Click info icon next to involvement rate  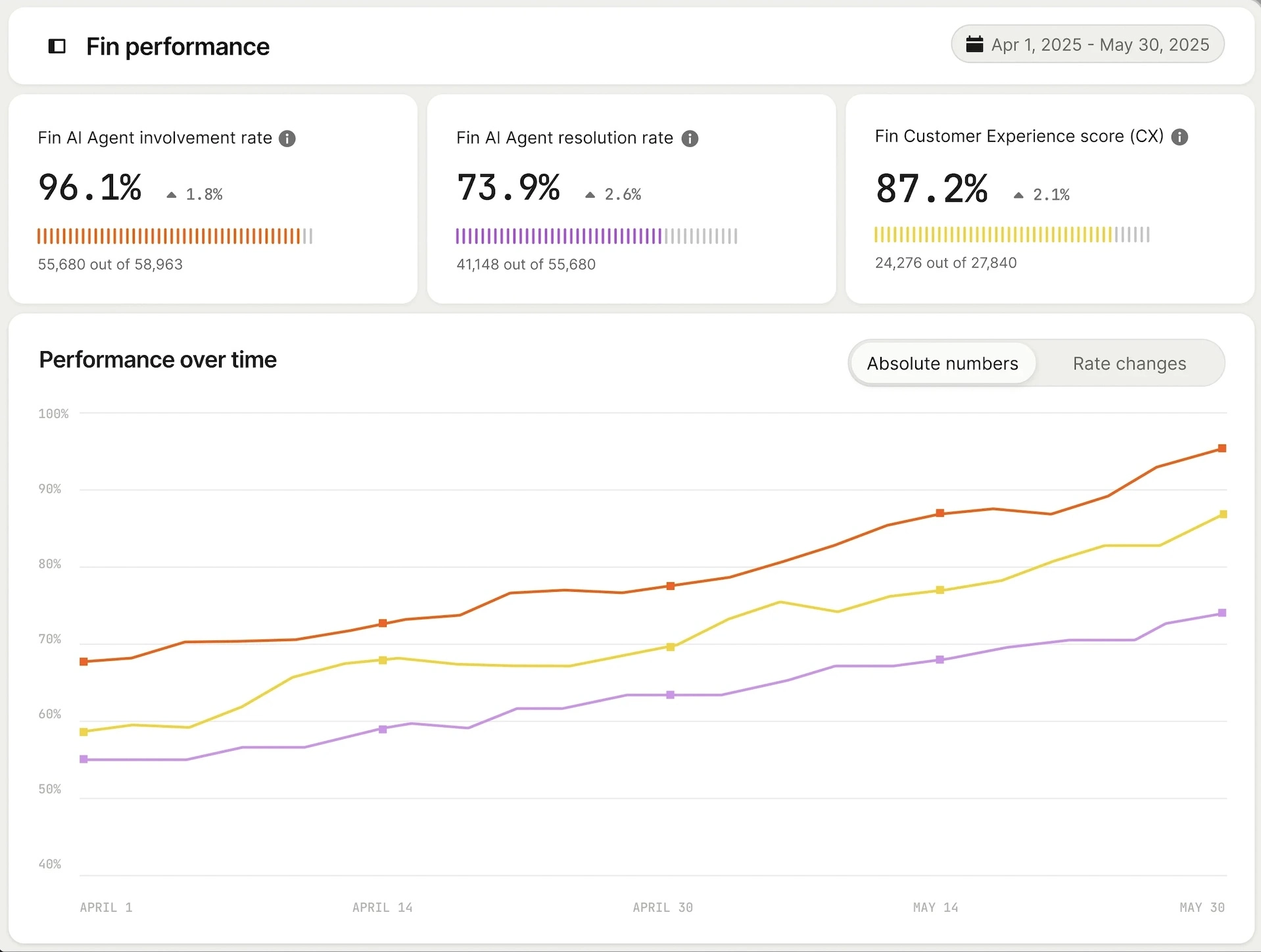[287, 138]
